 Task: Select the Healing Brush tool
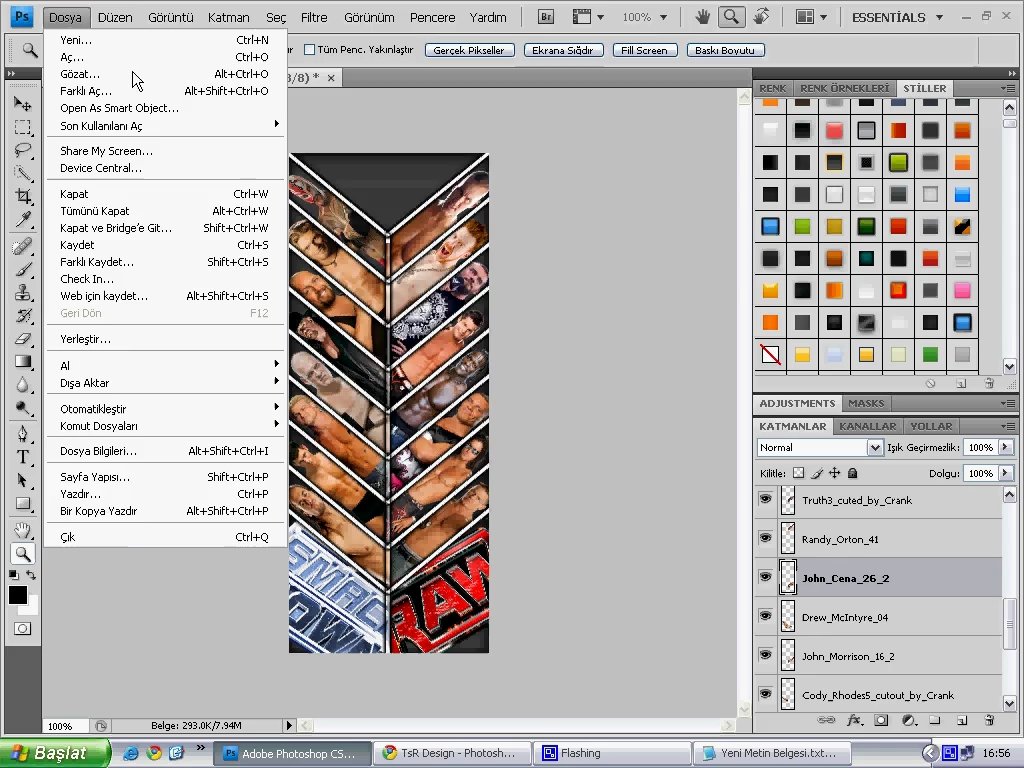click(x=23, y=246)
